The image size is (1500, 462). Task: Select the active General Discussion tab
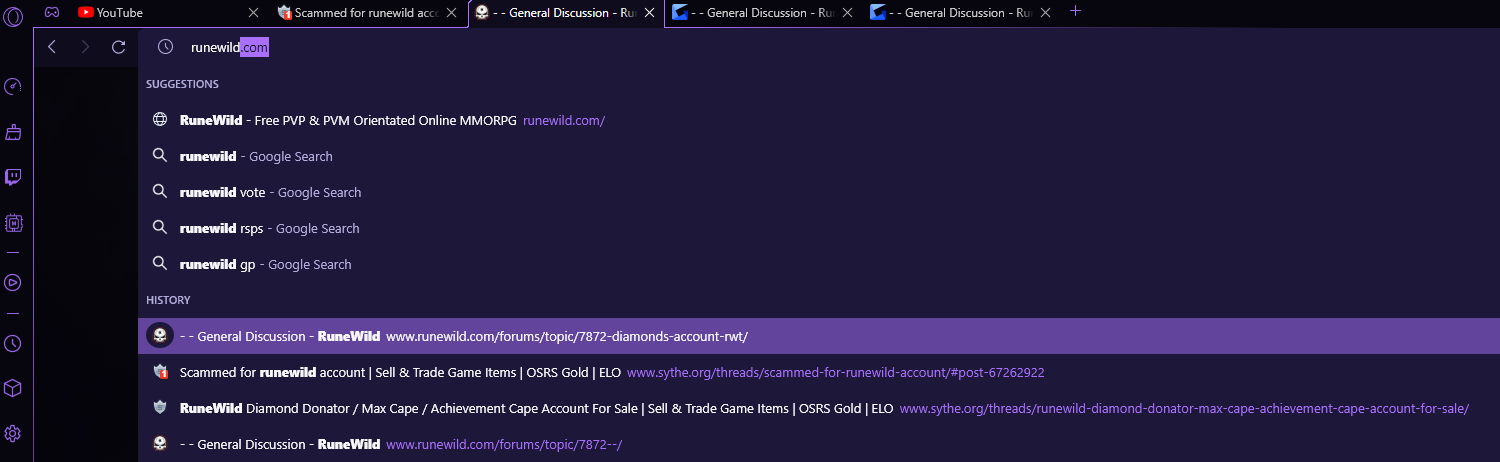click(x=565, y=13)
